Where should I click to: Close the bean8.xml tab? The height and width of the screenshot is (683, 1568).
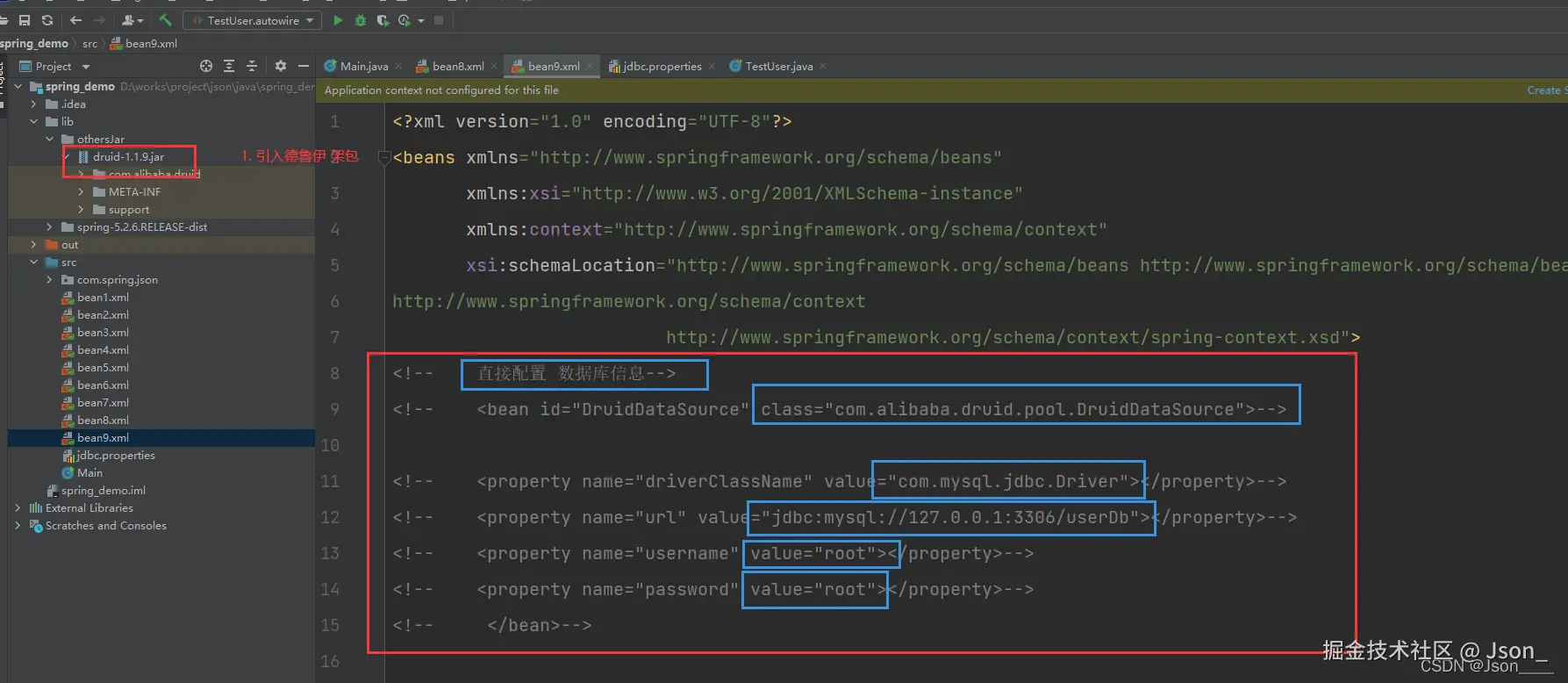(494, 66)
